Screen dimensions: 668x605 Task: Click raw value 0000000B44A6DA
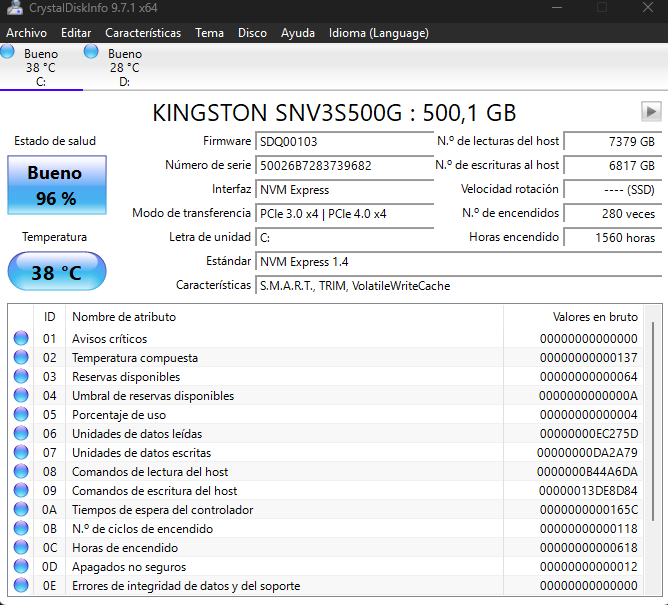coord(587,472)
